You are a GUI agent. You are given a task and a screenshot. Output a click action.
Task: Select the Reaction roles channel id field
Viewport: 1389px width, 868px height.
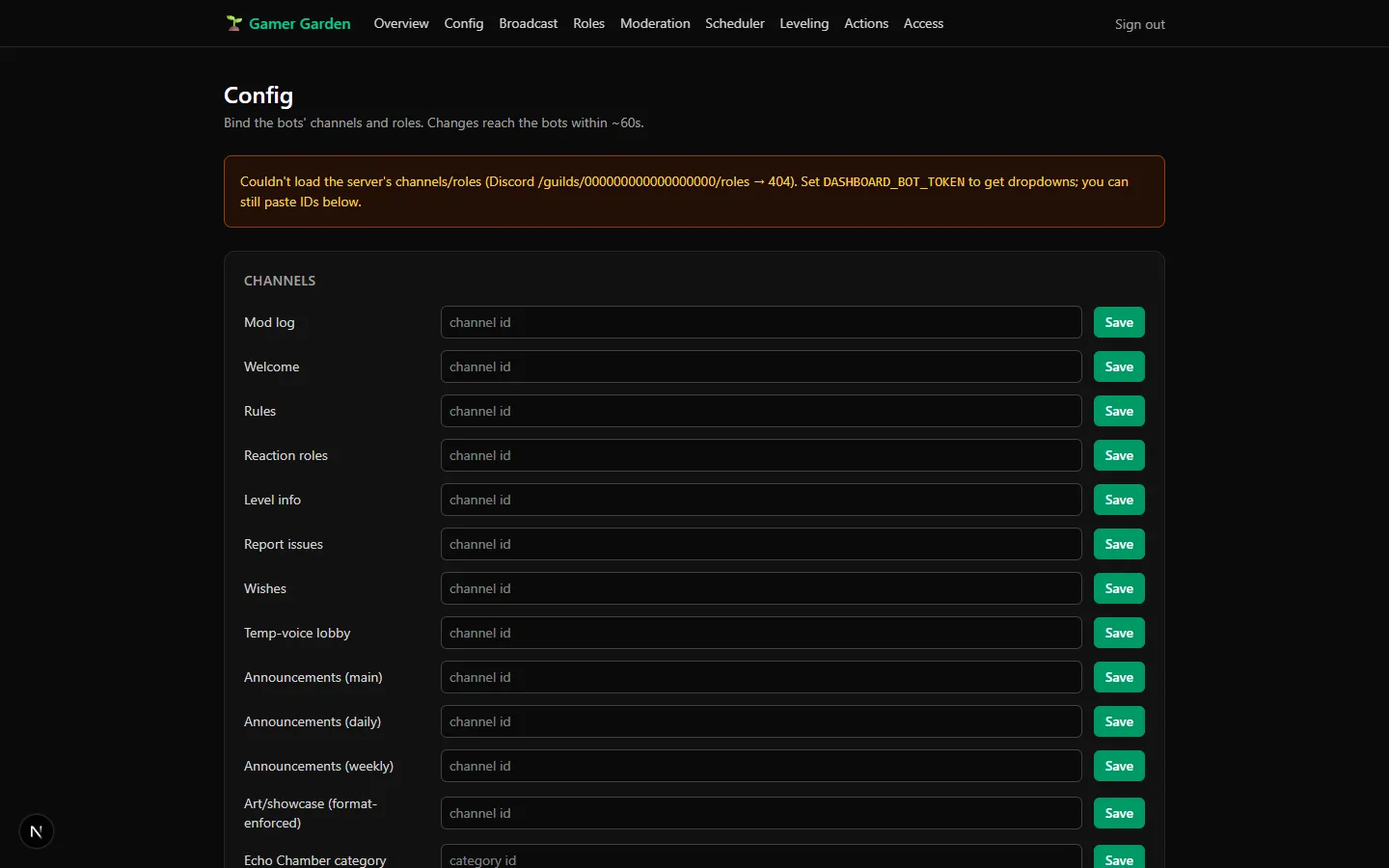(761, 455)
